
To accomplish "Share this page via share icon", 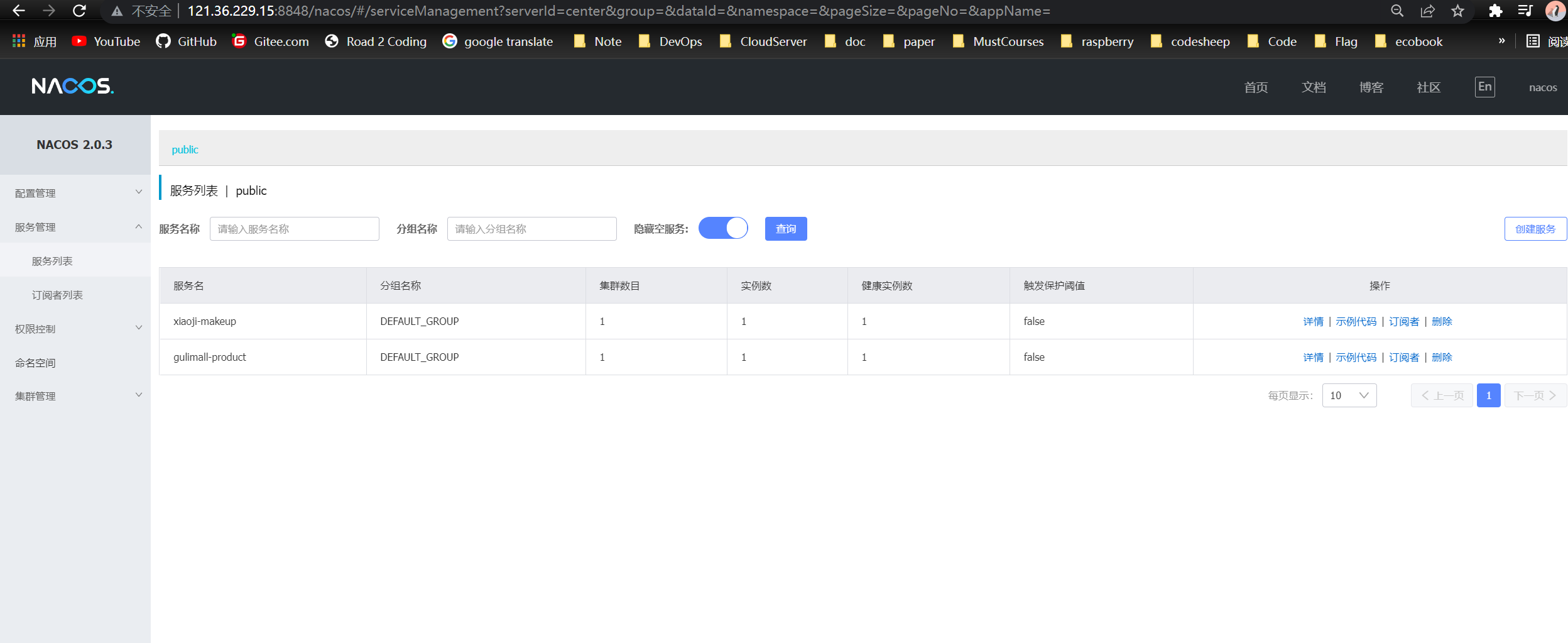I will [1428, 11].
